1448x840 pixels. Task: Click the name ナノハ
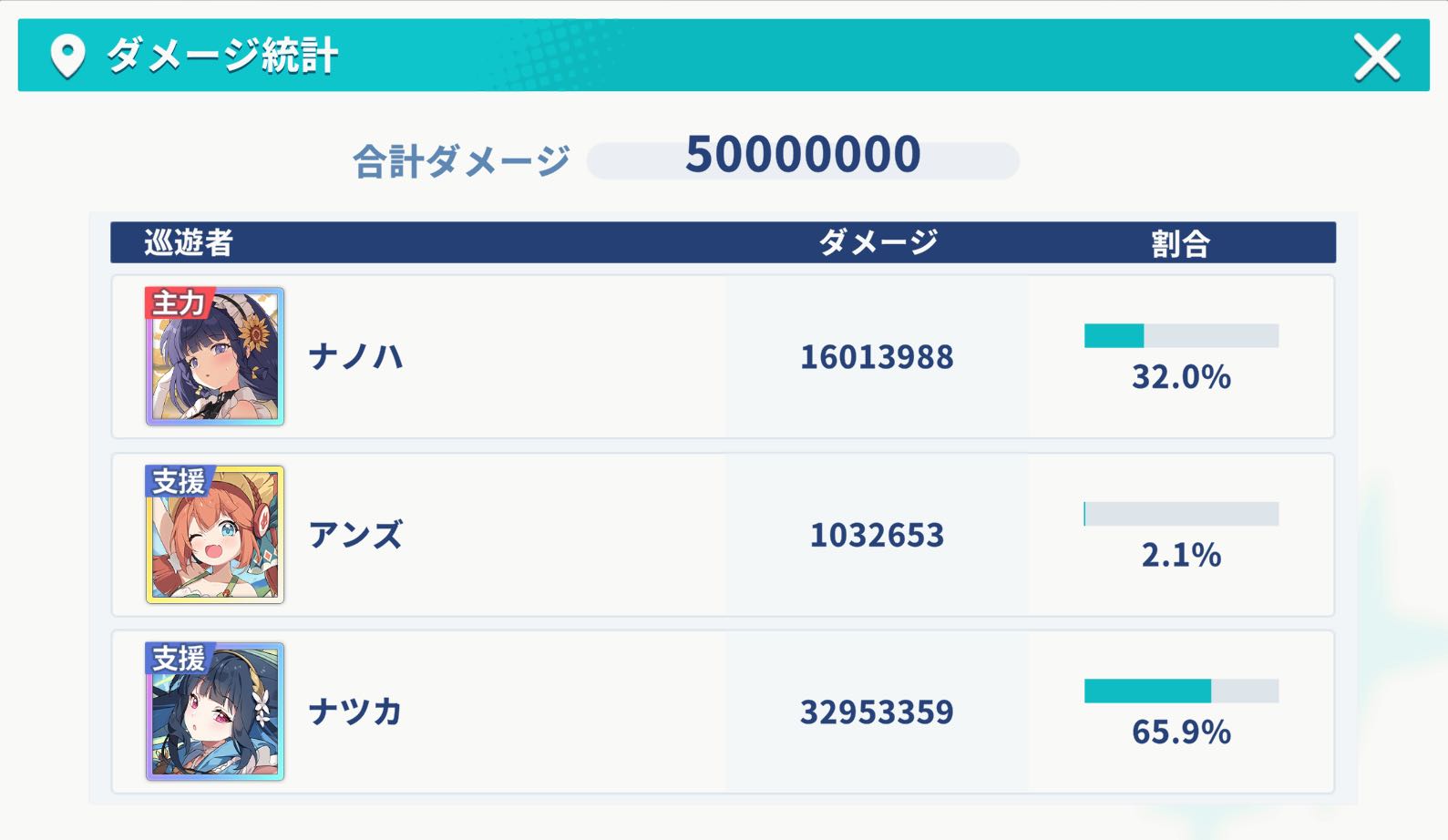point(355,356)
